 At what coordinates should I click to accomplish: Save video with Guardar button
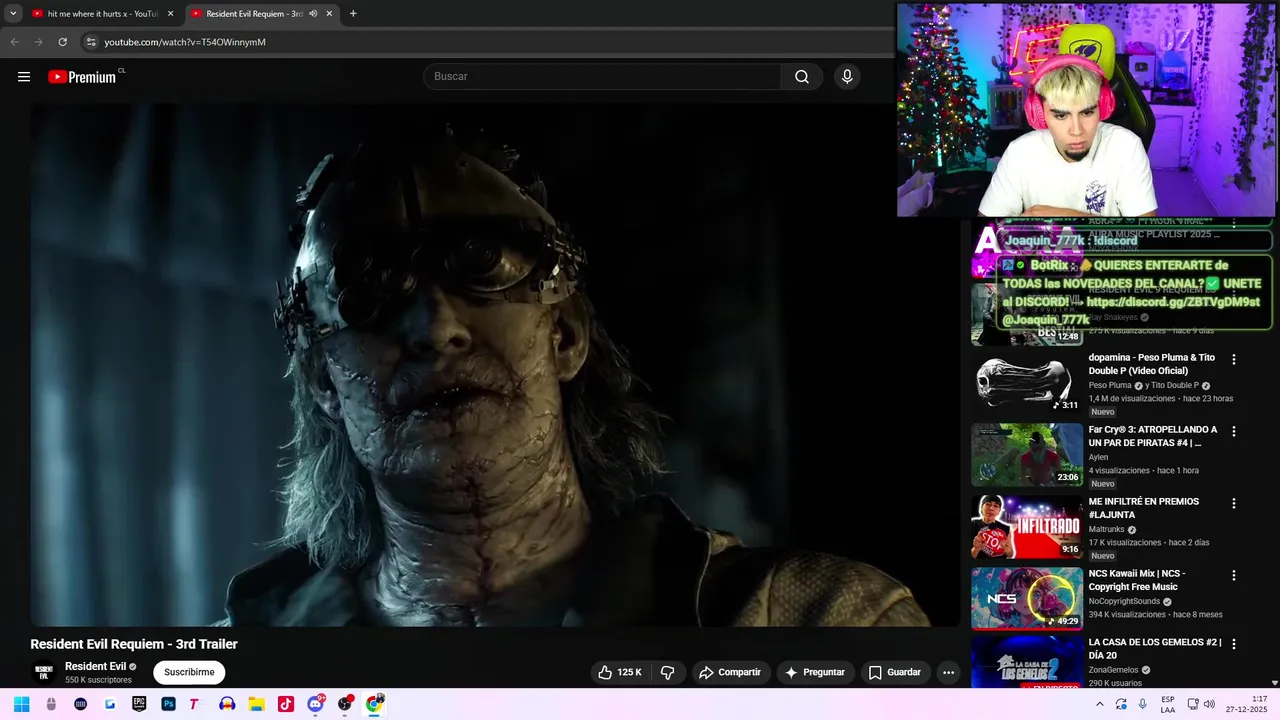click(894, 672)
